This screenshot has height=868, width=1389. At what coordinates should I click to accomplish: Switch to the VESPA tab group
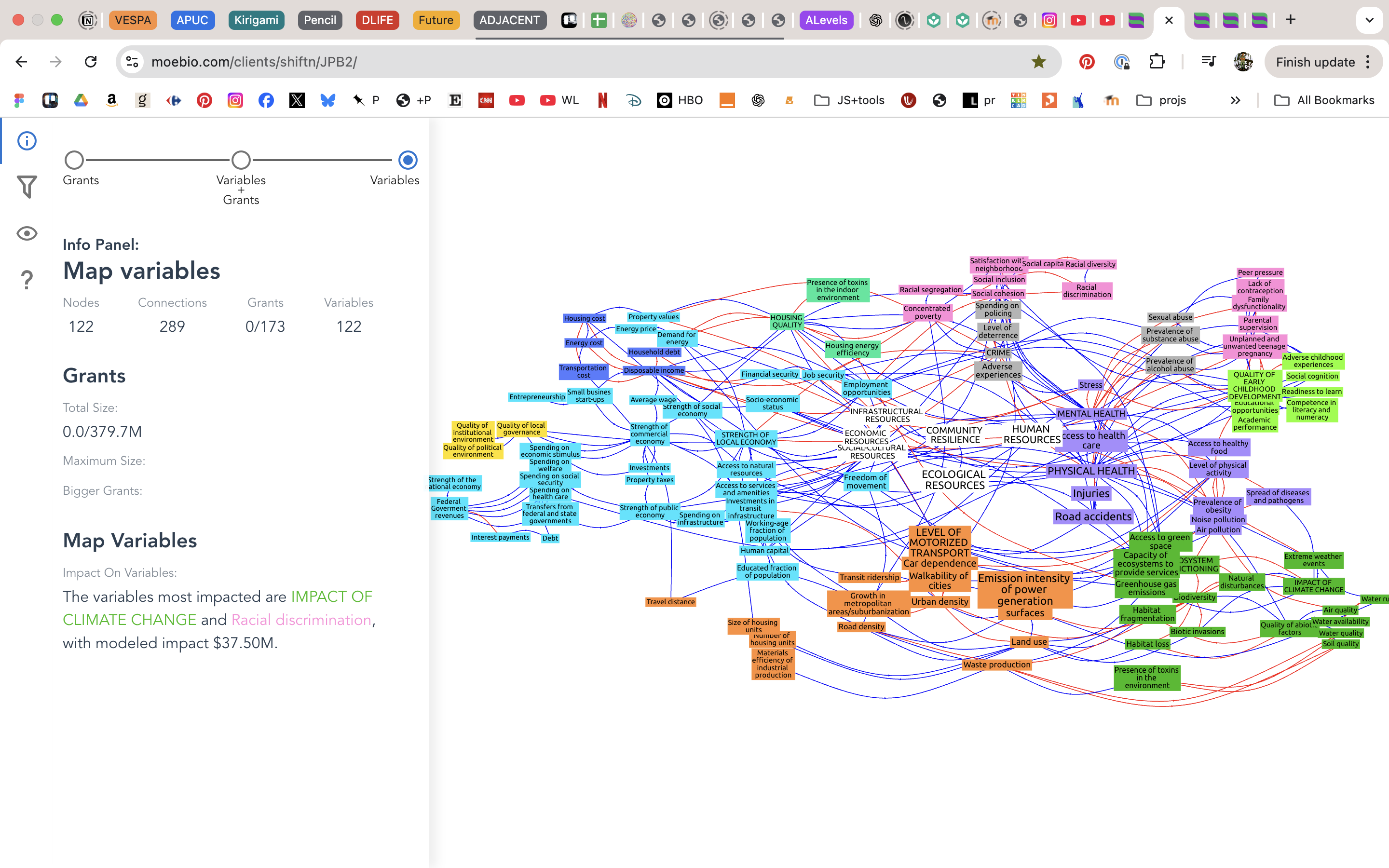(x=133, y=20)
